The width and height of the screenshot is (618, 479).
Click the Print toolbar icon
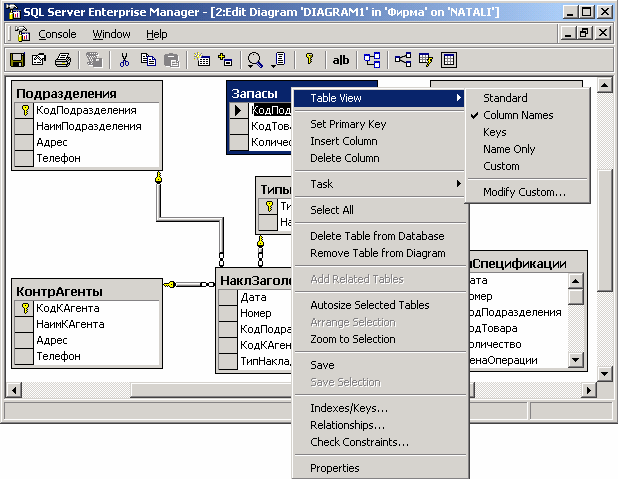click(x=63, y=60)
